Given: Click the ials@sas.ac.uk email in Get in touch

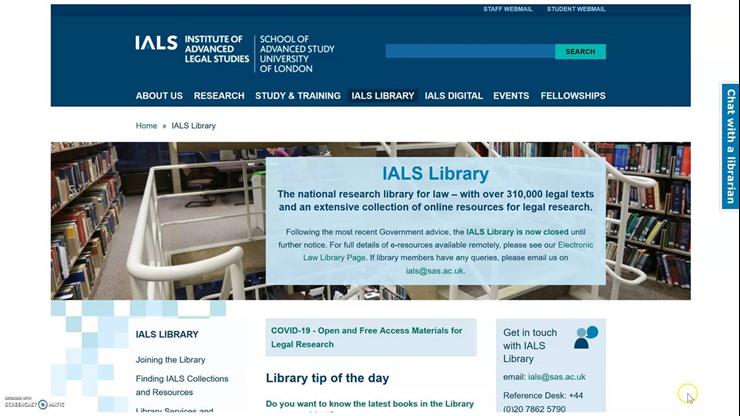Looking at the screenshot, I should coord(556,377).
